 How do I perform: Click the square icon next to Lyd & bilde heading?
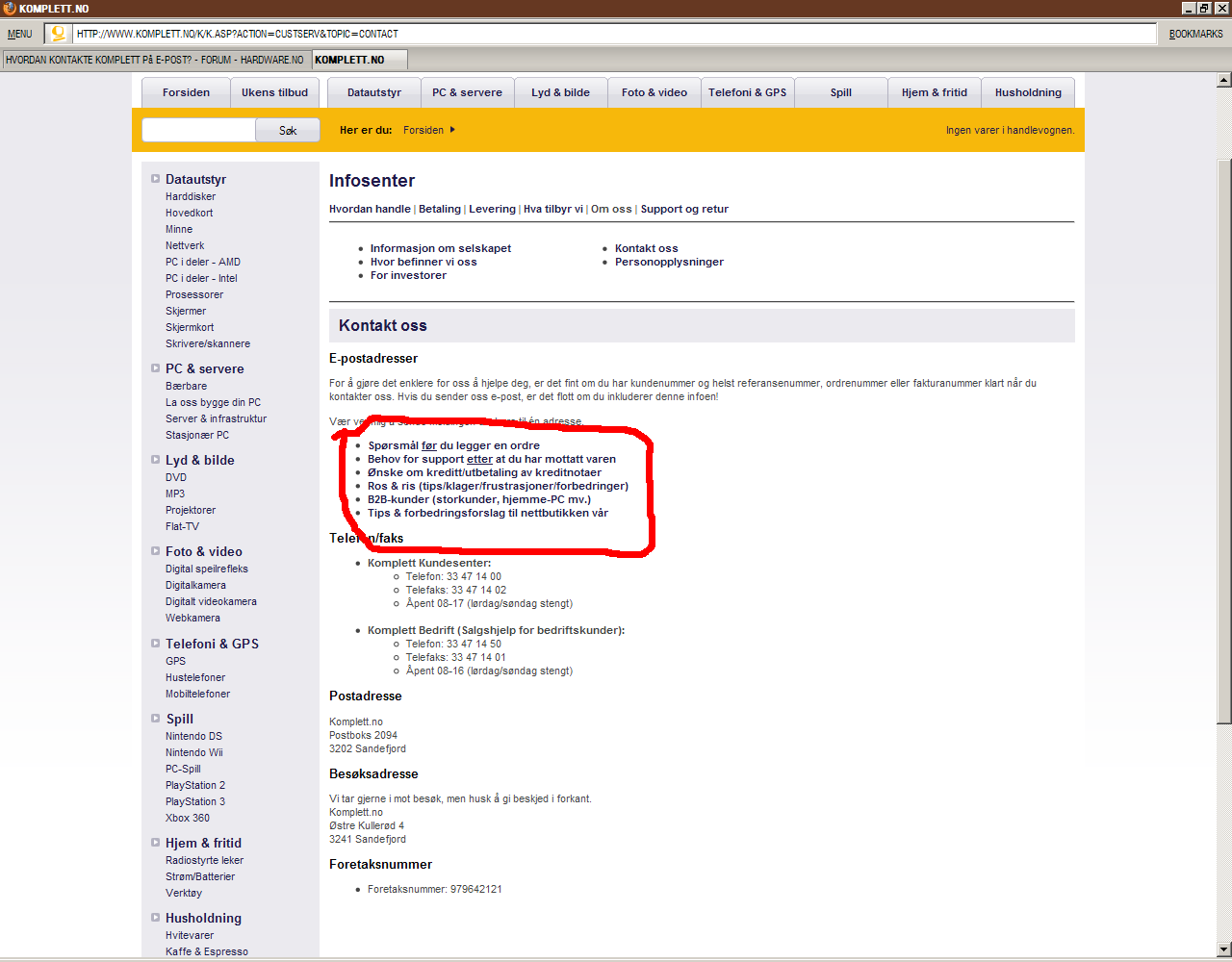click(x=155, y=460)
